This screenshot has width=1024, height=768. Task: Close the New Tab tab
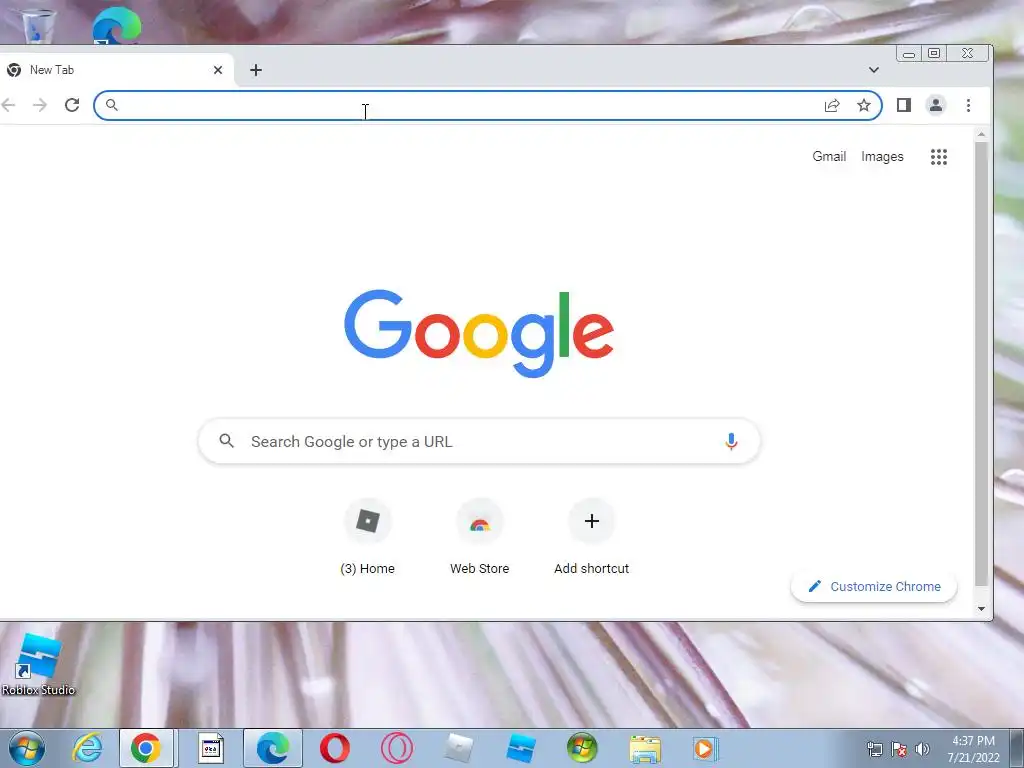click(x=218, y=70)
